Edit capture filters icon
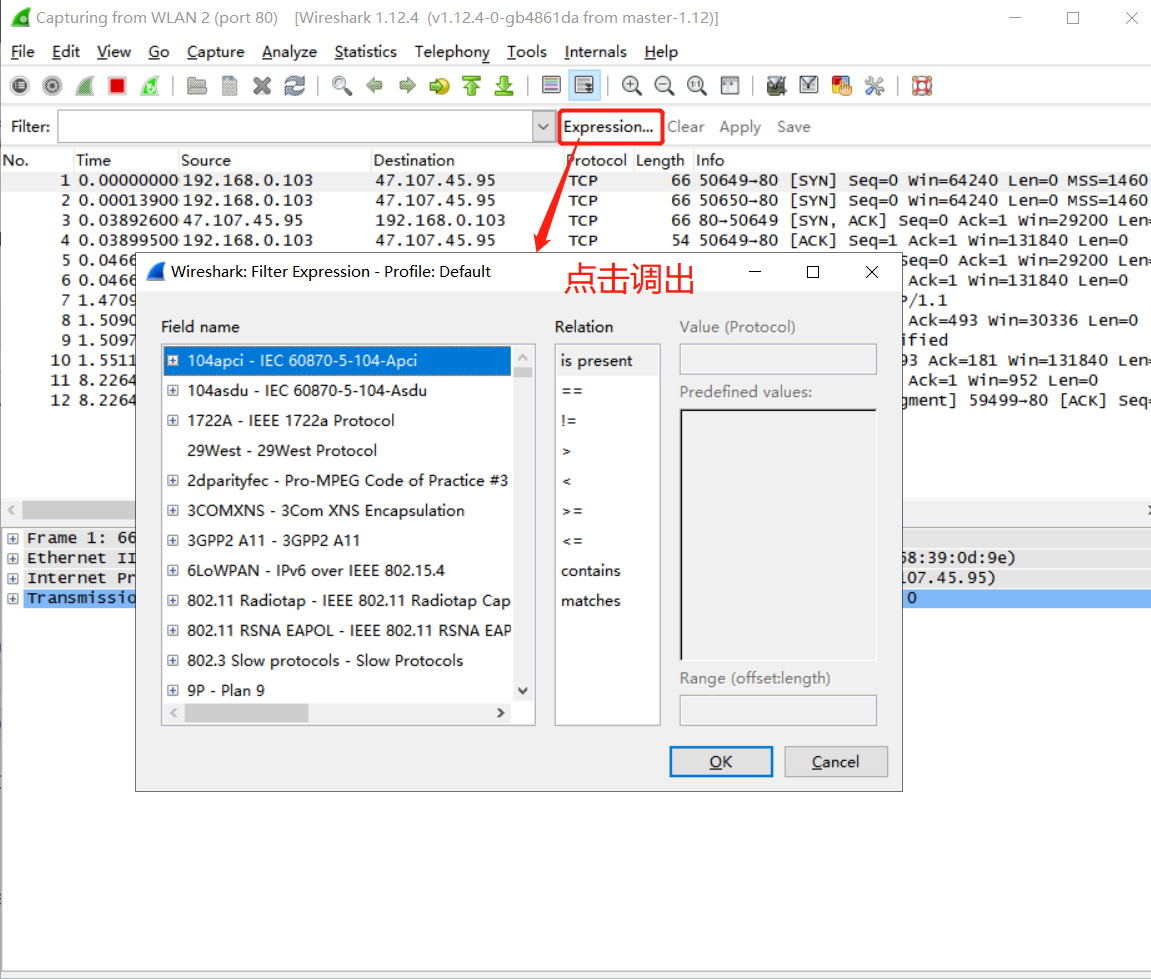1151x979 pixels. [776, 86]
